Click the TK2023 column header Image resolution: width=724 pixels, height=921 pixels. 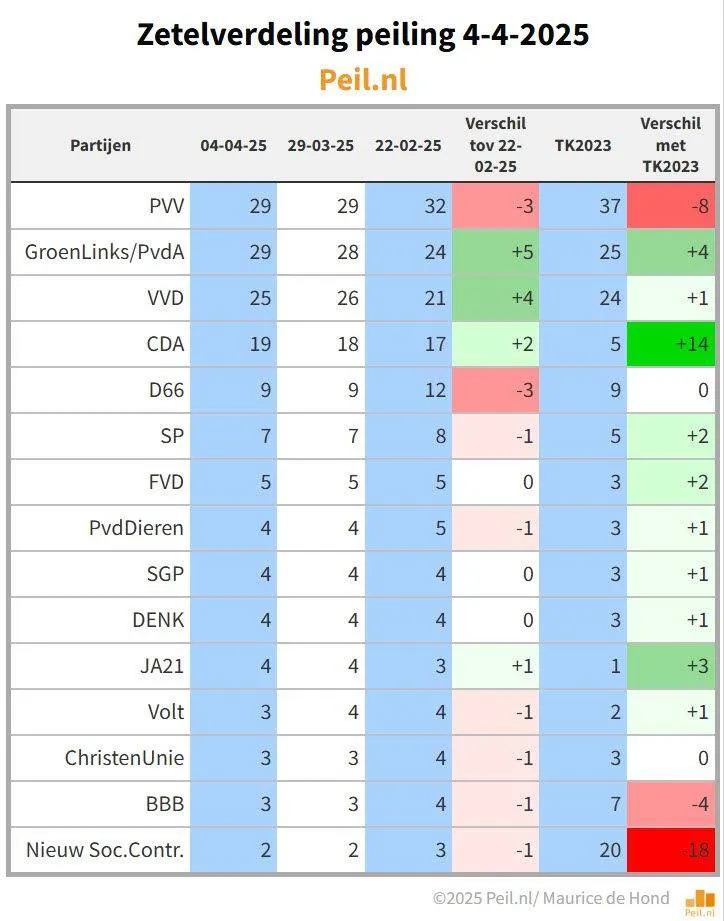pos(583,146)
